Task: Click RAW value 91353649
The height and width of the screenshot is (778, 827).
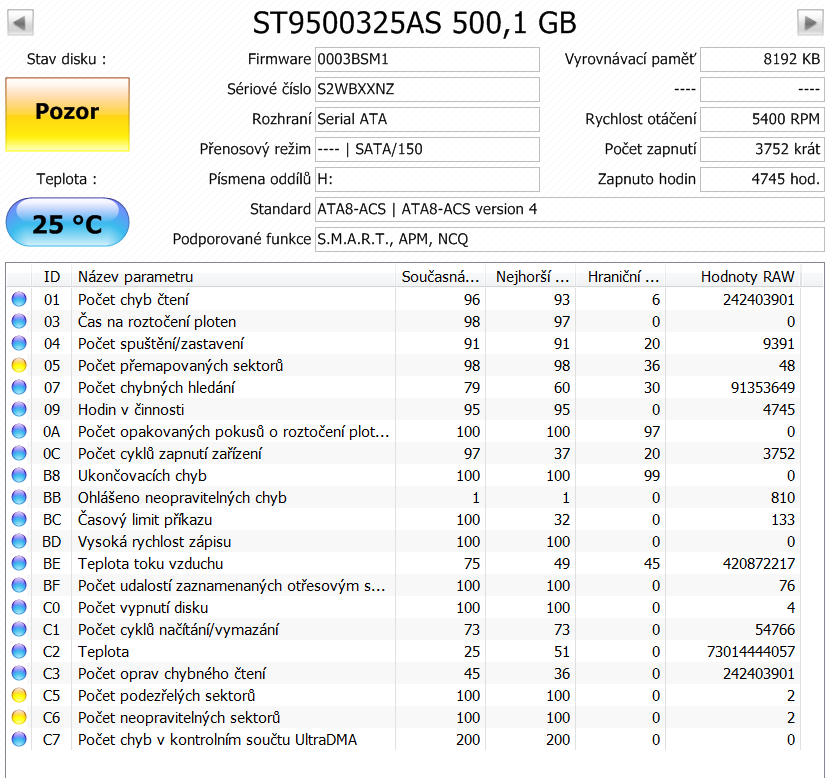Action: 763,388
